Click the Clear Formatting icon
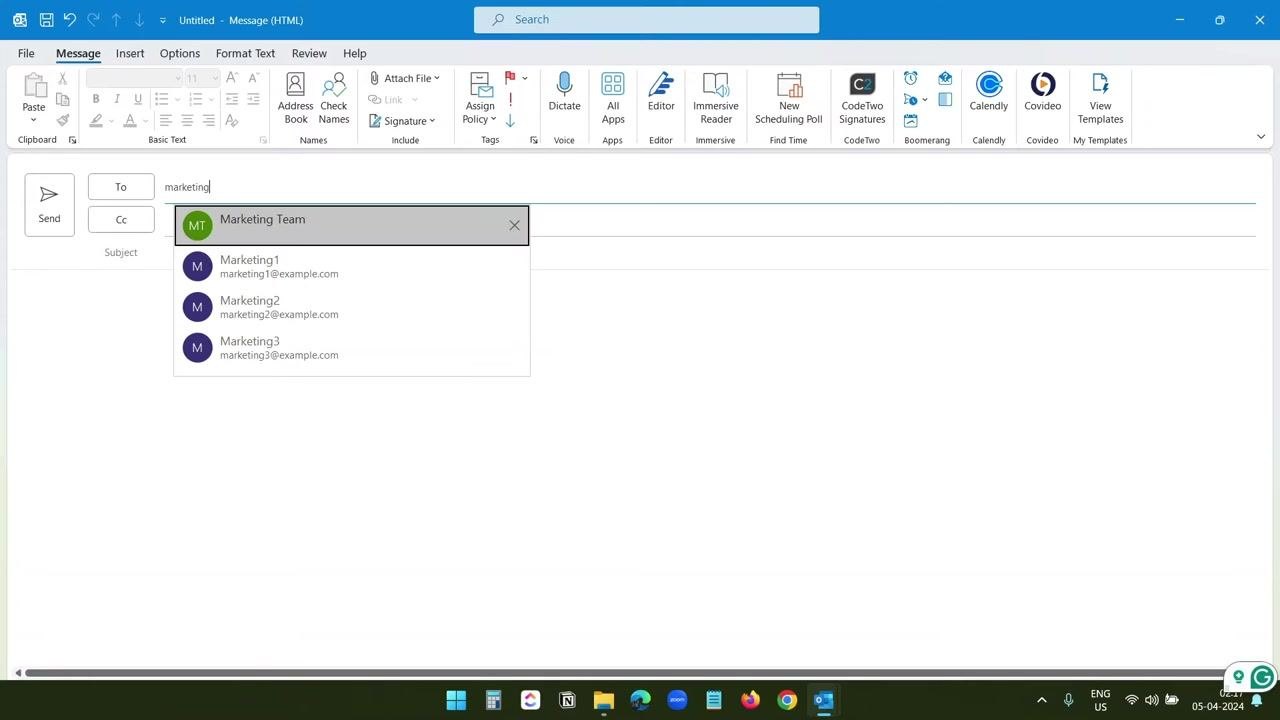Screen dimensions: 1280x720 coord(232,120)
